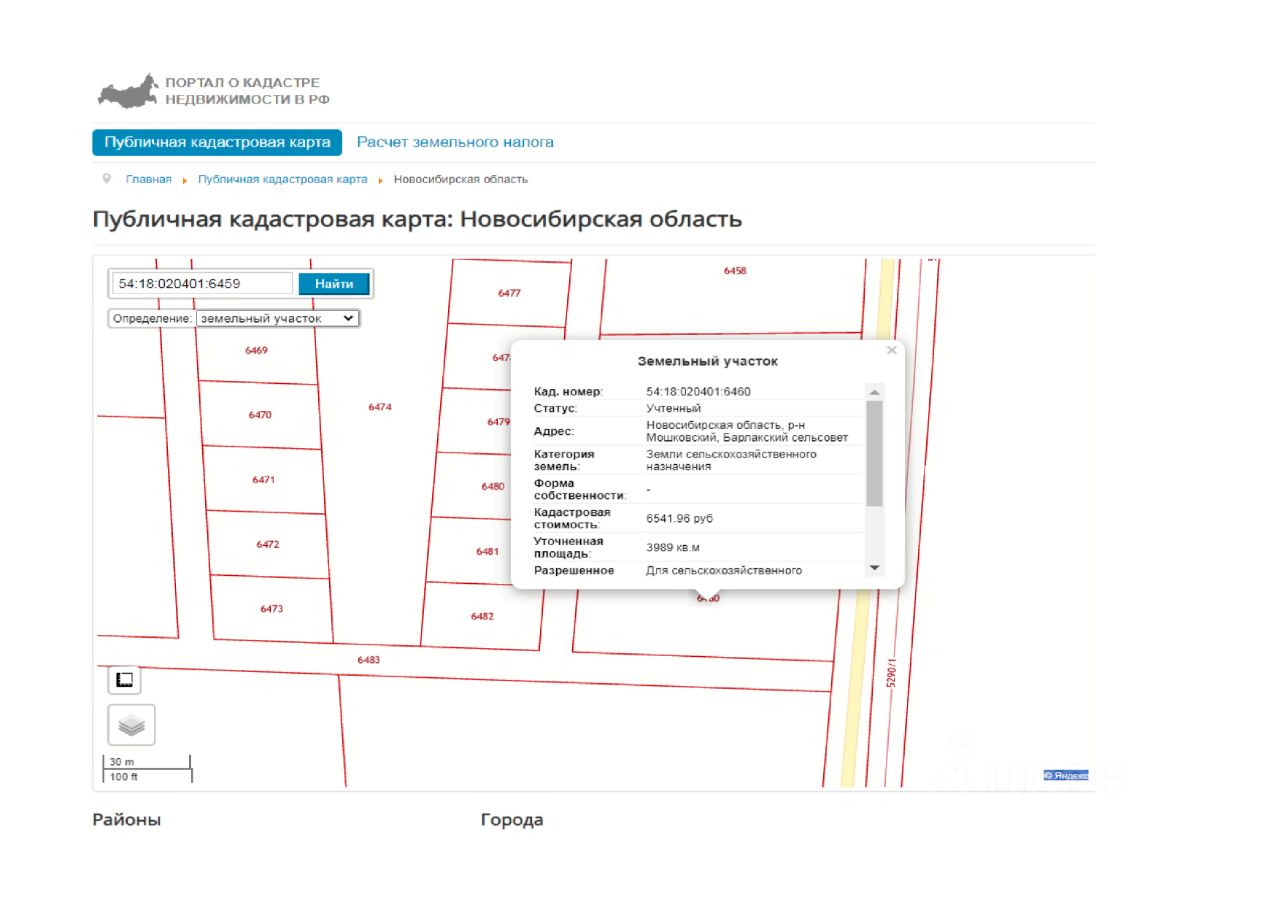Open 'Публичная кадастровая карта' tab
Screen dimensions: 1280x905
coord(217,142)
